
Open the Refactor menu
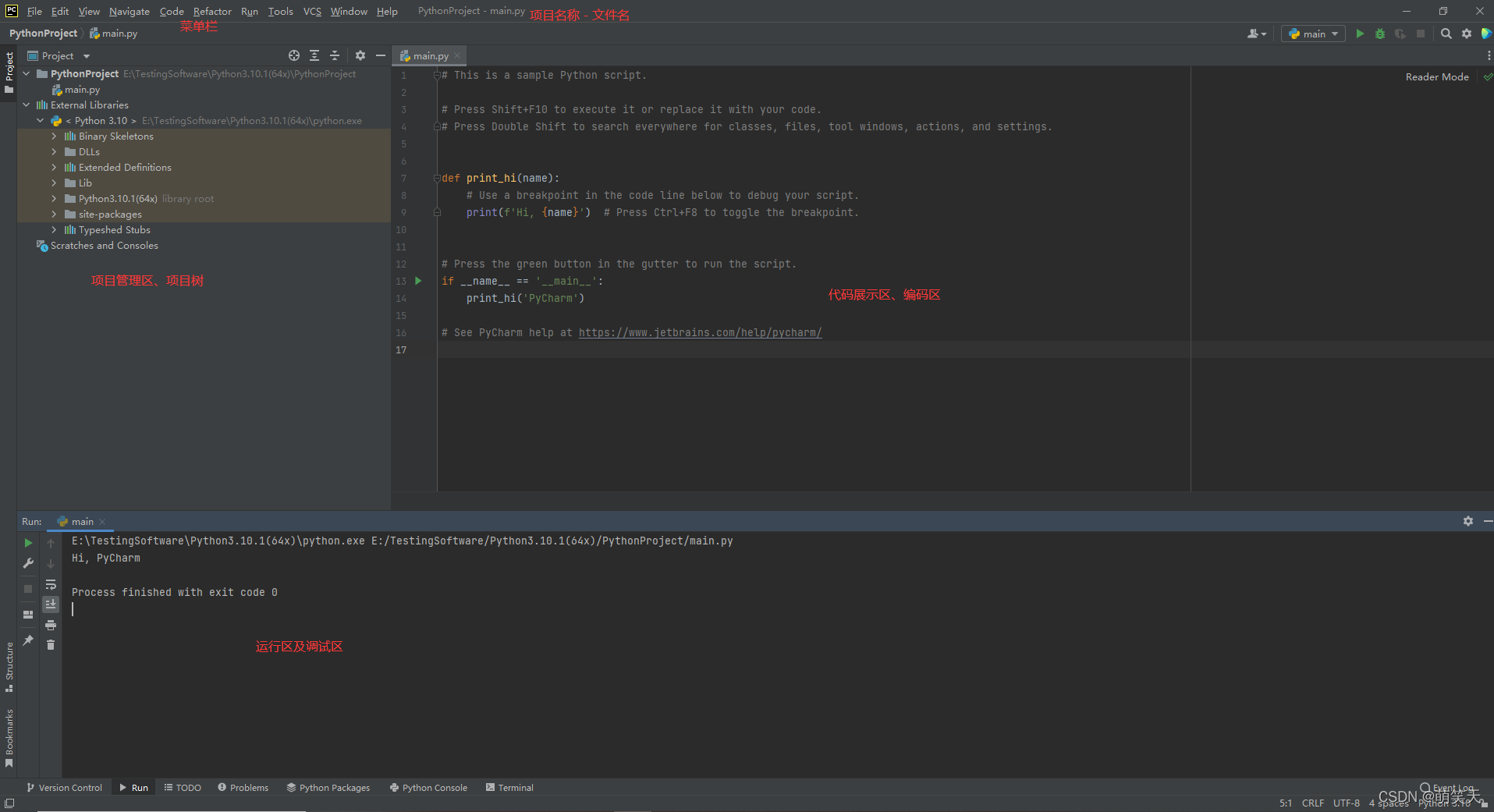tap(212, 11)
